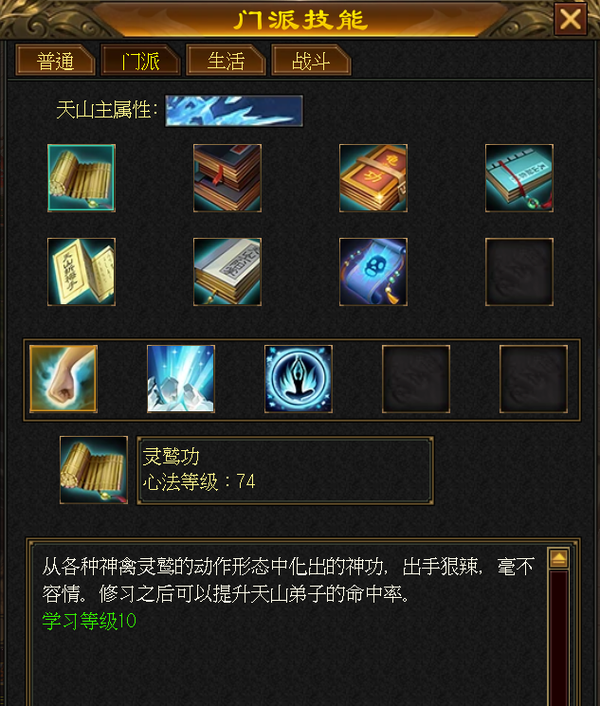Select the ice crystal light beam skill
This screenshot has width=600, height=706.
point(181,379)
